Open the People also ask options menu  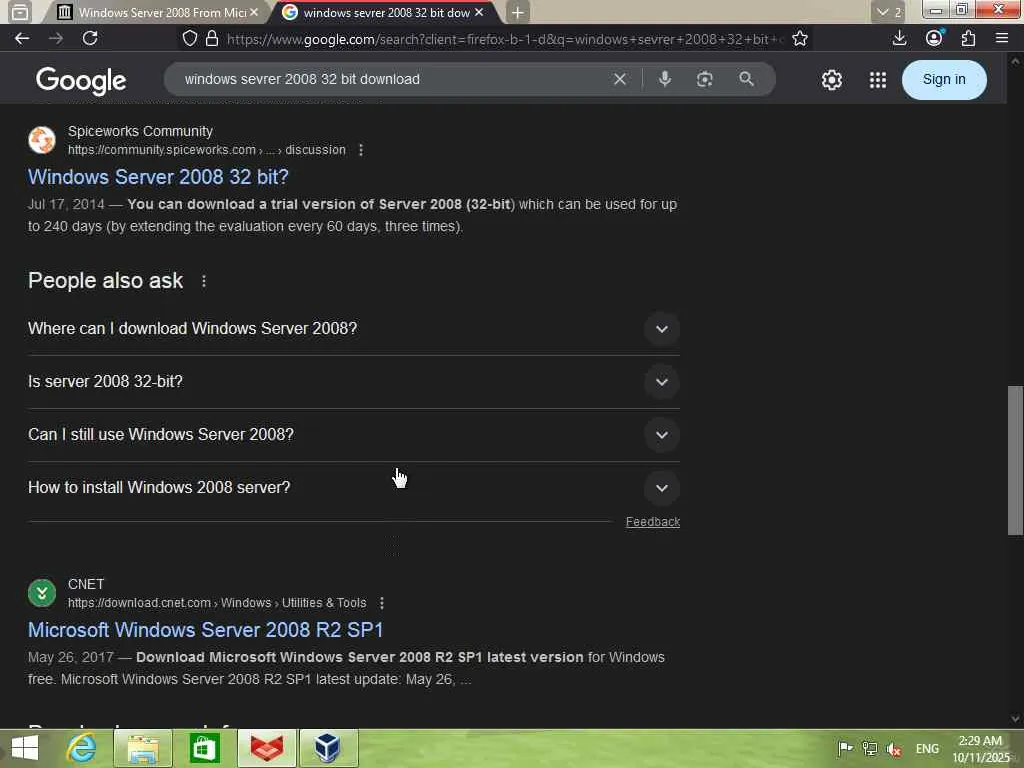pyautogui.click(x=204, y=281)
